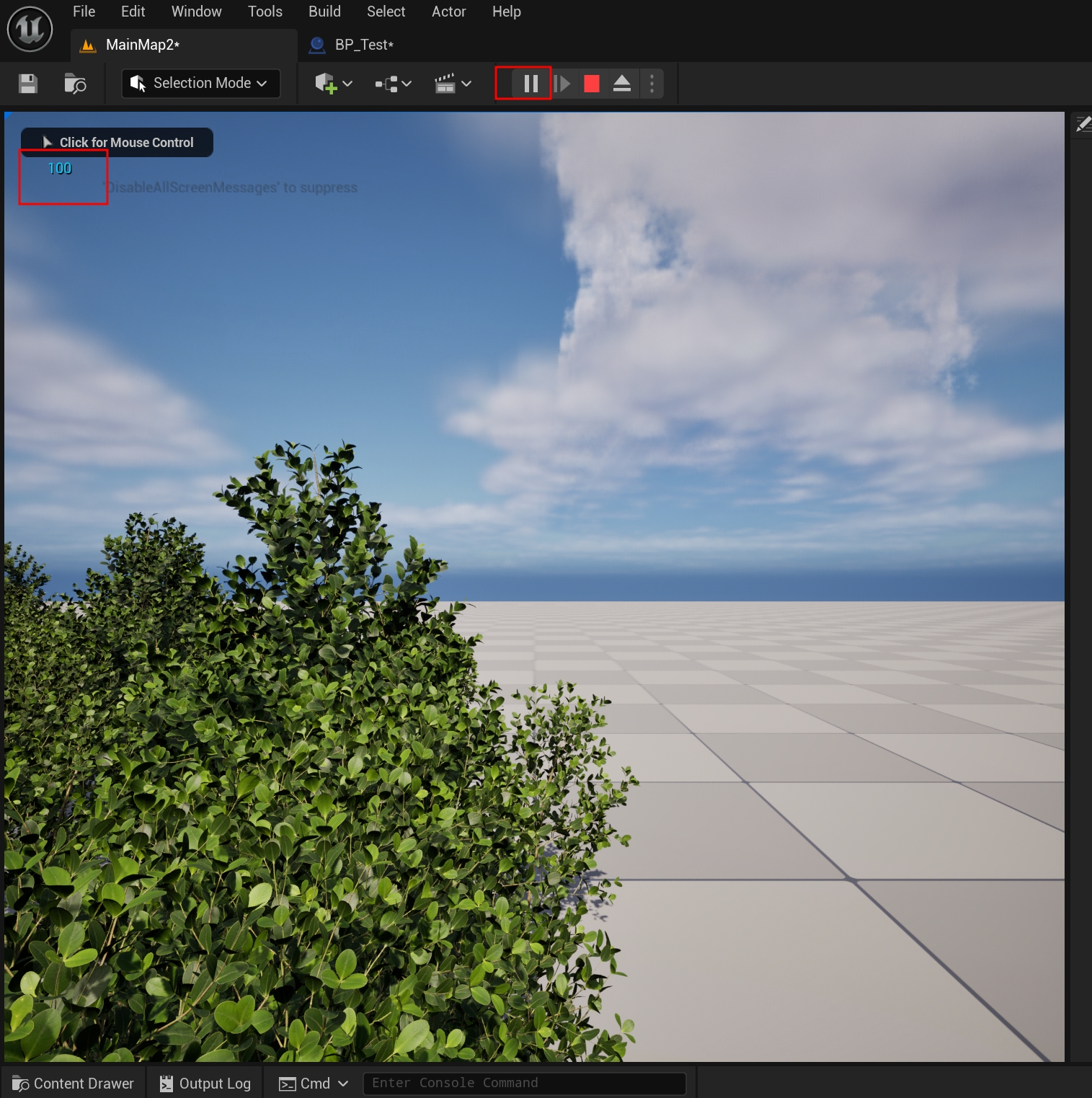Open the Select menu

coord(386,12)
